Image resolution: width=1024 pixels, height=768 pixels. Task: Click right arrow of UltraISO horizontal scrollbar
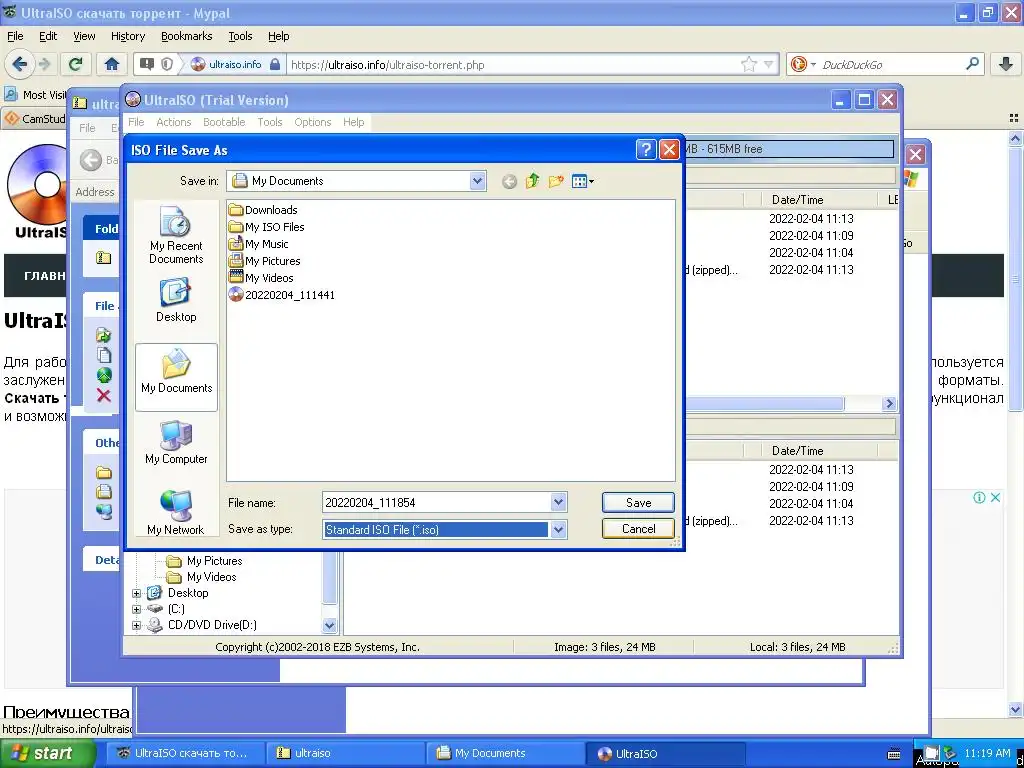(x=889, y=404)
